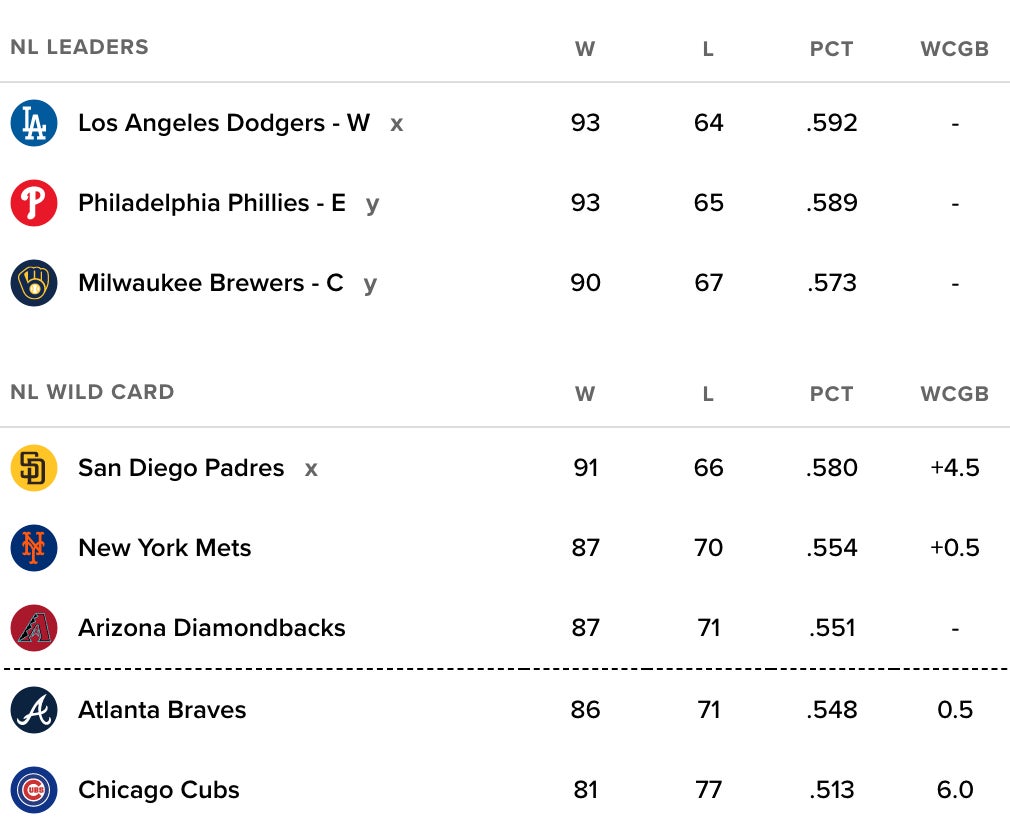
Task: Click the Atlanta Braves logo
Action: (34, 710)
